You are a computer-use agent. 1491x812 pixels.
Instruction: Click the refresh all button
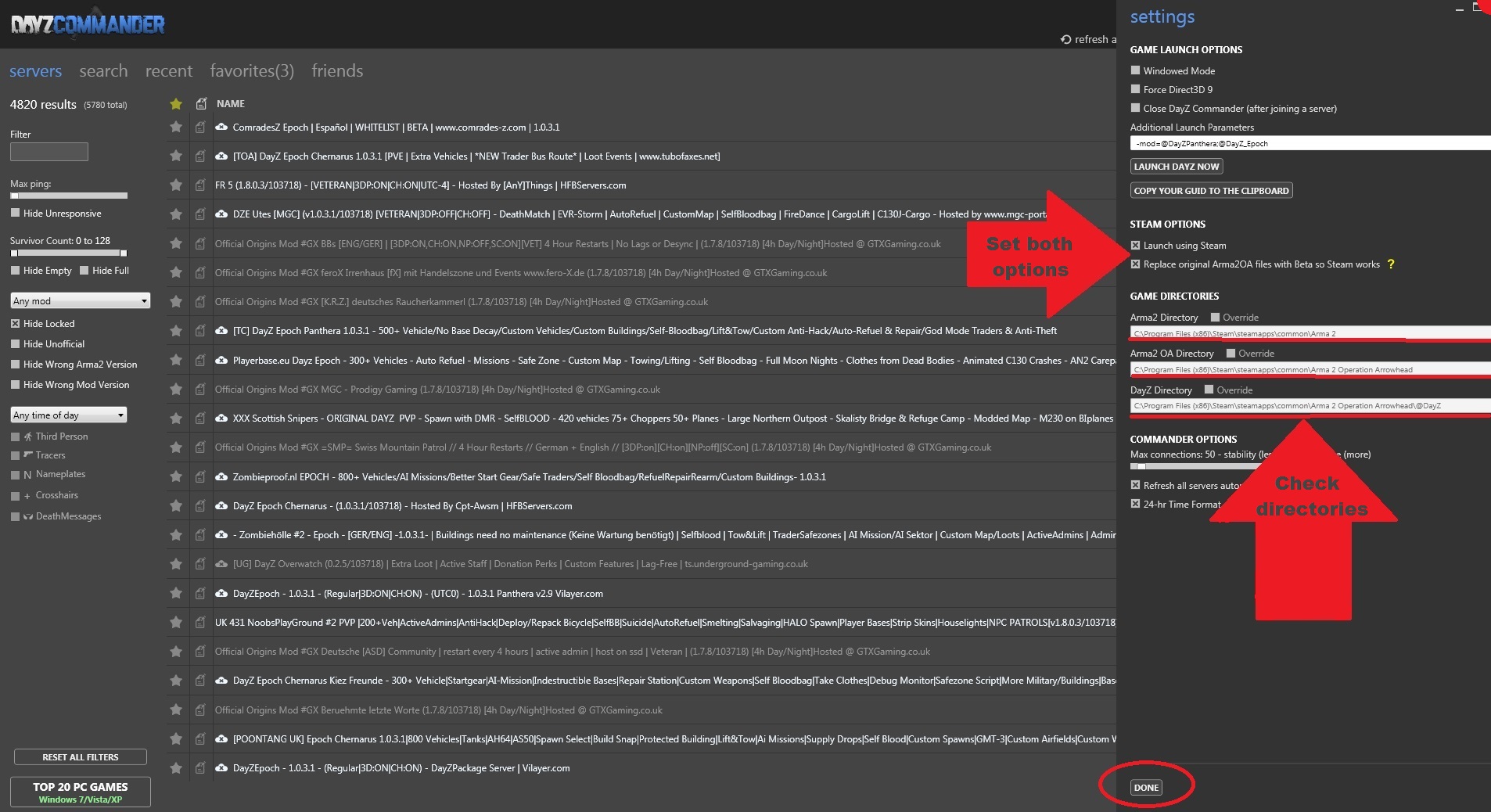1088,39
